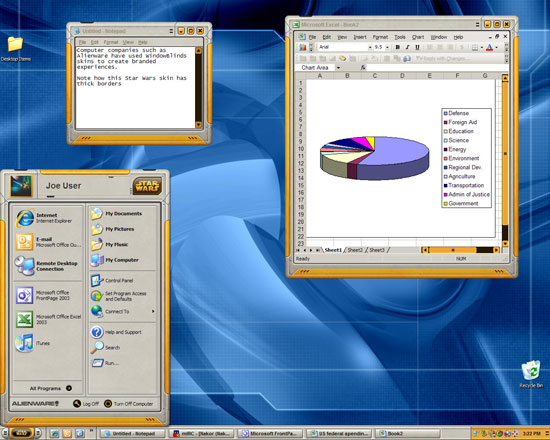Expand the Connect To submenu
Screen dimensions: 550x440
coord(123,311)
